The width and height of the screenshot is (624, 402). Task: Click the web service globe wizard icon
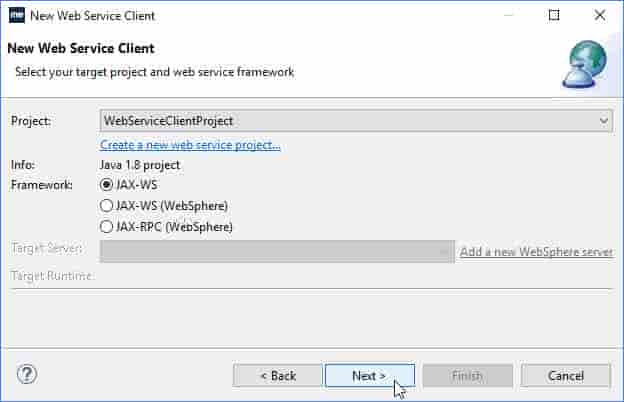[585, 64]
